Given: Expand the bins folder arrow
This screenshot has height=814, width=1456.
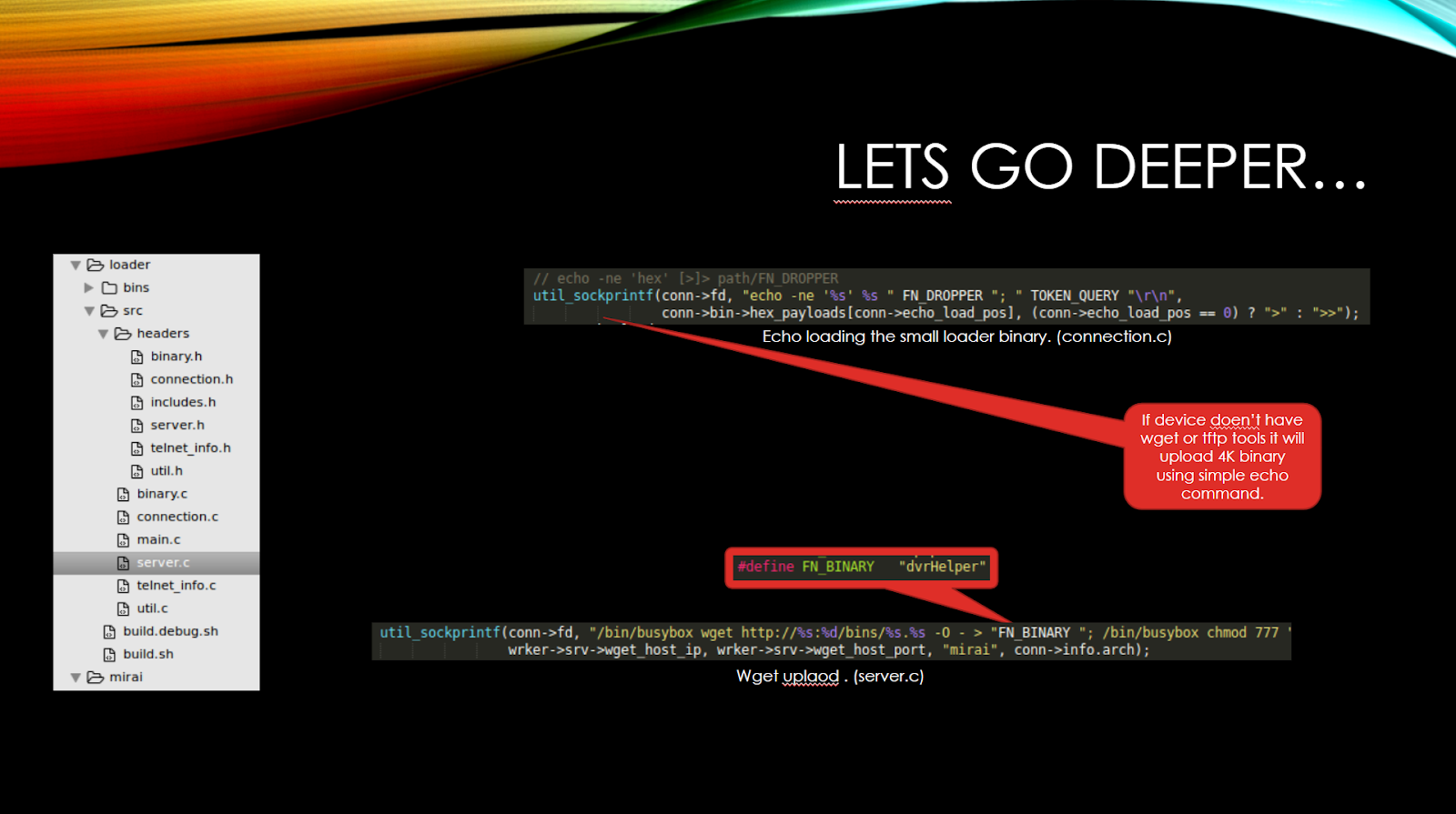Looking at the screenshot, I should pos(89,287).
